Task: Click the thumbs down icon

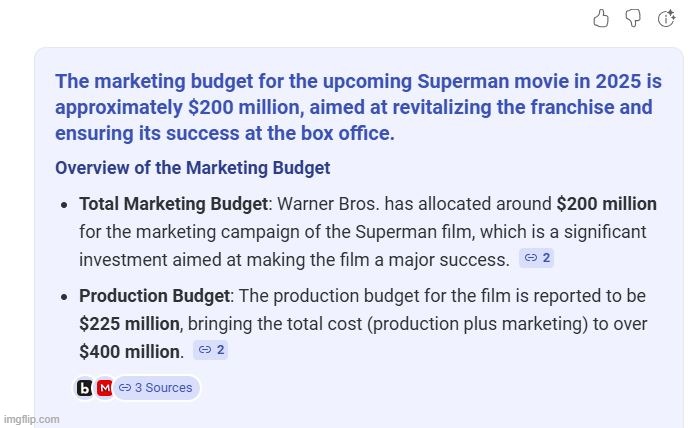Action: (x=633, y=18)
